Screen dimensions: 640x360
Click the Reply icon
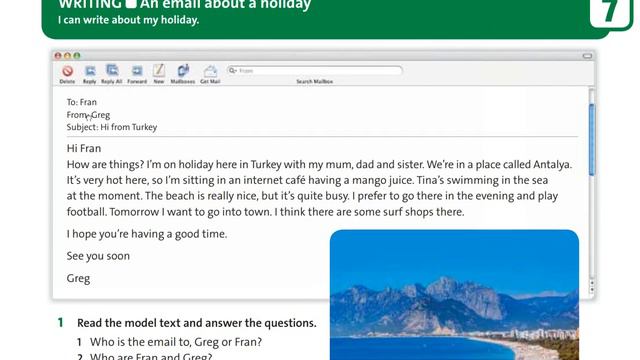[90, 71]
